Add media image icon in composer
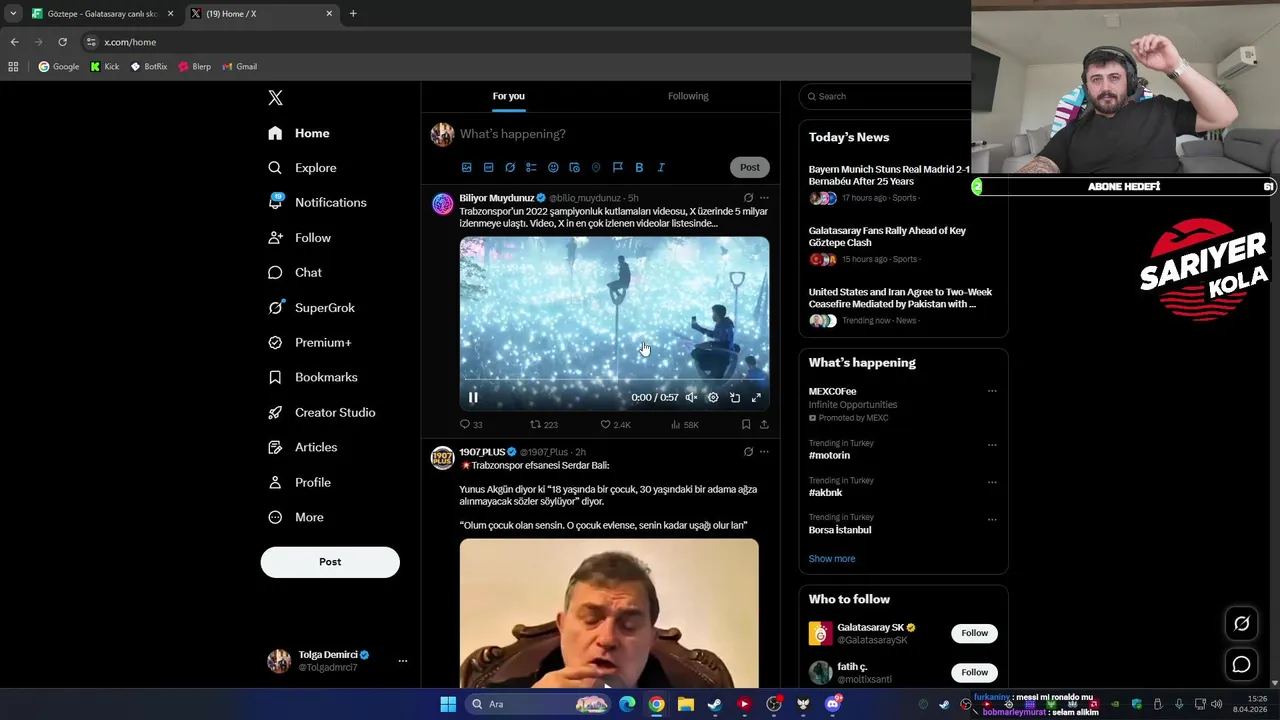The height and width of the screenshot is (720, 1280). (x=466, y=167)
